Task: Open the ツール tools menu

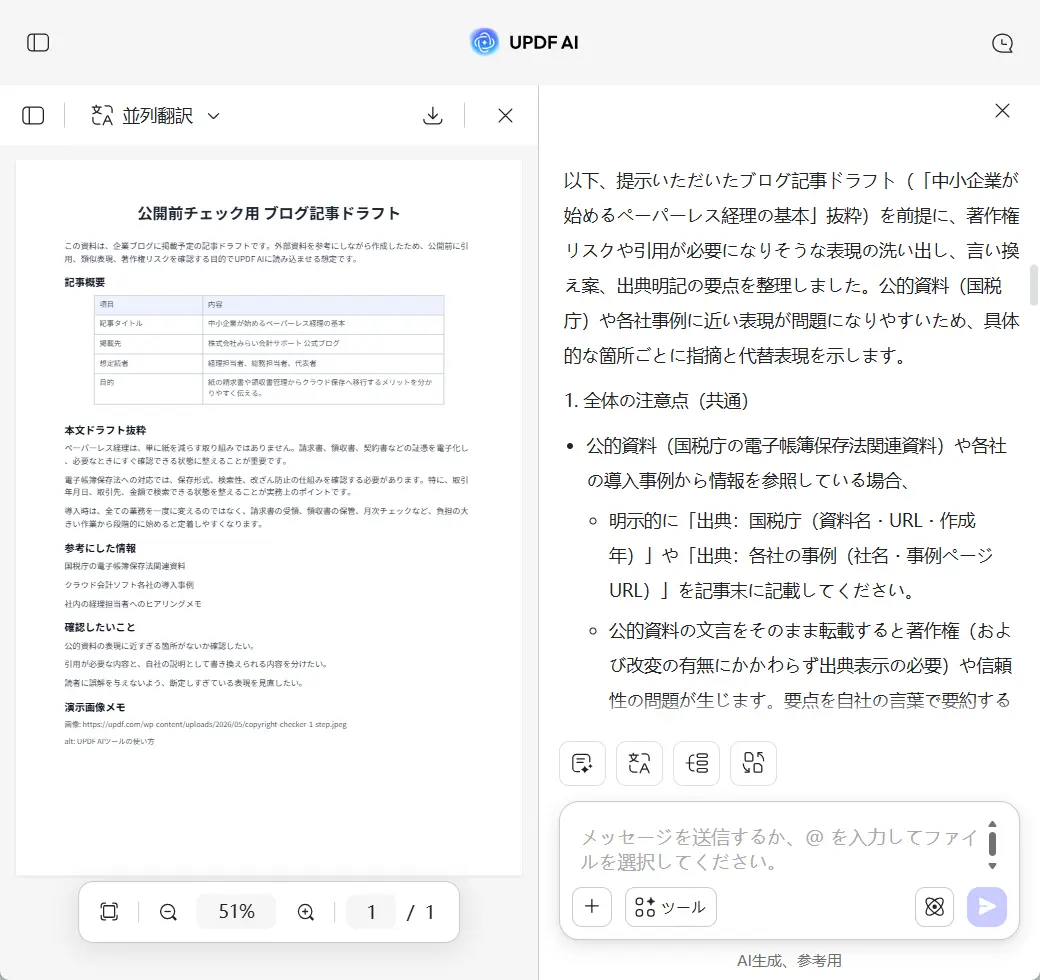Action: pos(671,906)
